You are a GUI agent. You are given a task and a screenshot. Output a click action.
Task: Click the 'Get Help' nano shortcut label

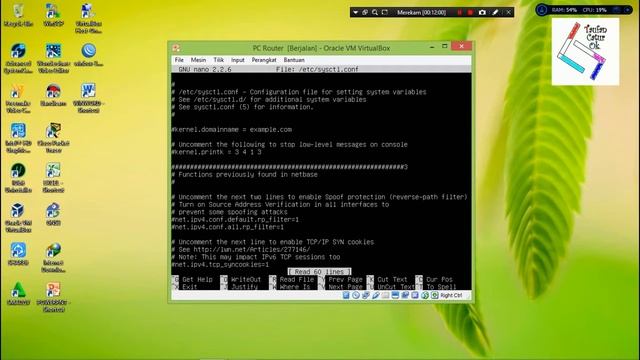coord(197,280)
